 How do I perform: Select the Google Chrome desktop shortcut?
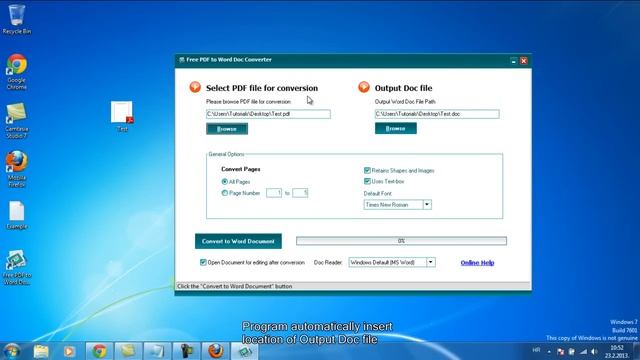coord(16,71)
